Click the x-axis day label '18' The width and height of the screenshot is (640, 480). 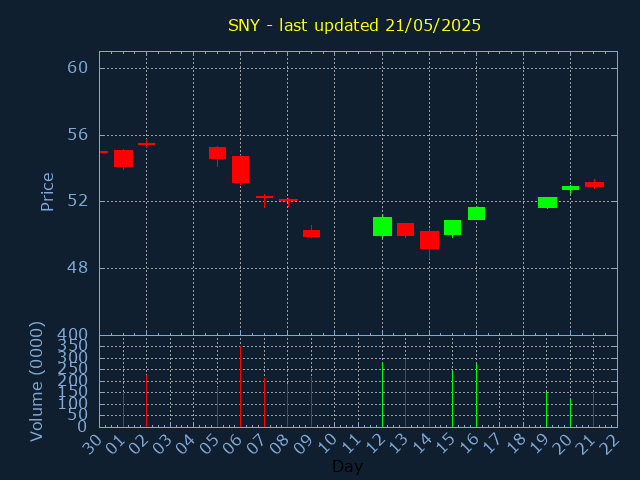point(516,444)
